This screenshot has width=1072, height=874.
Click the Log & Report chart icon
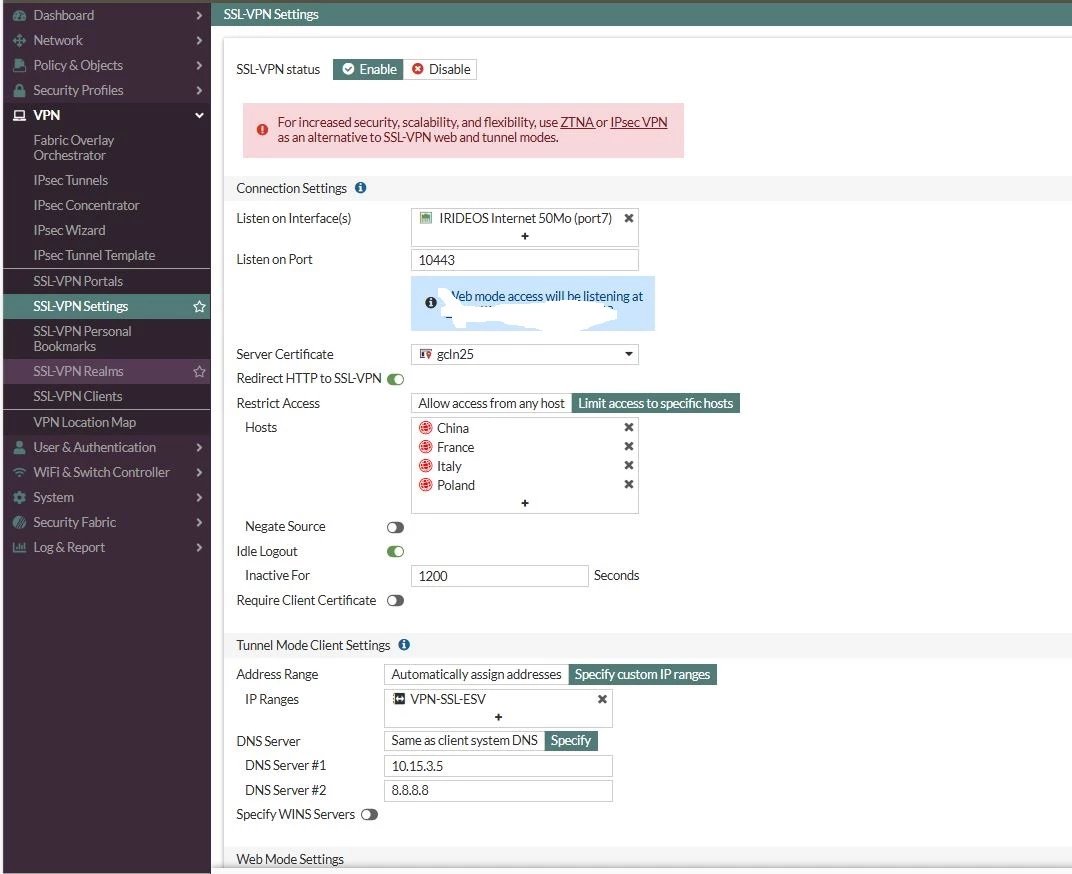(x=19, y=547)
